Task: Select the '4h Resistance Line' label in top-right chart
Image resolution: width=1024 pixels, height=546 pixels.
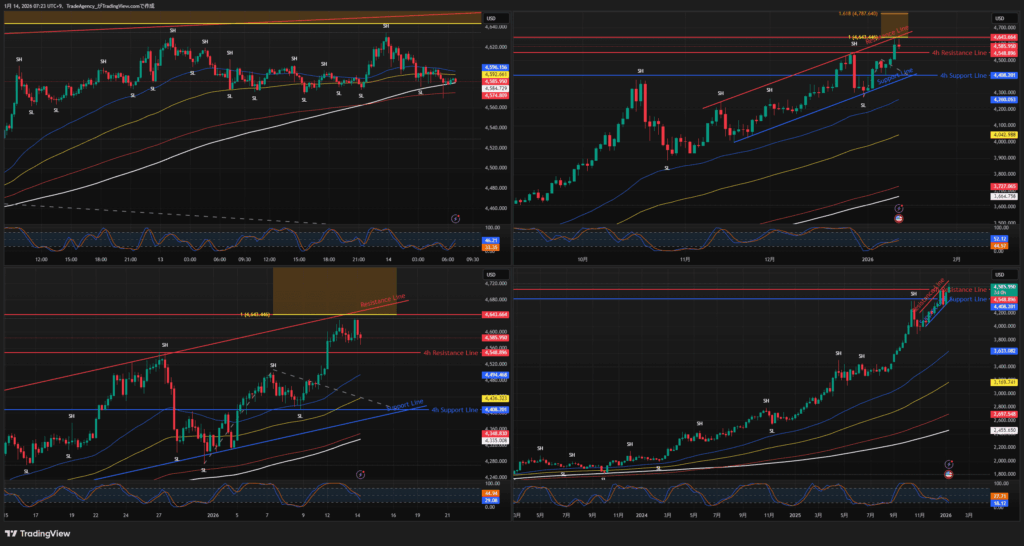Action: coord(958,52)
